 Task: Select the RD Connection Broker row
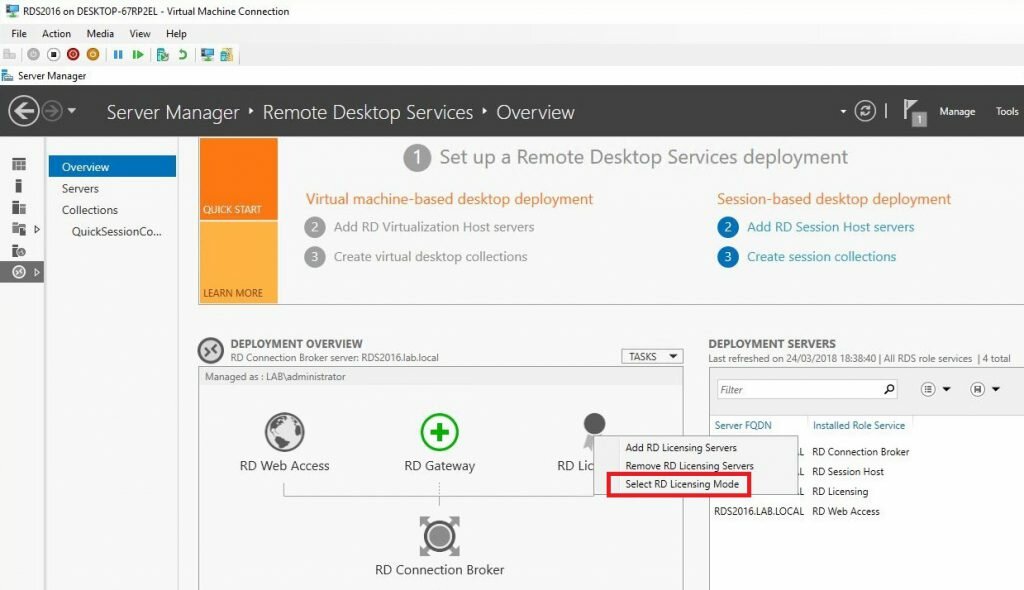coord(860,451)
